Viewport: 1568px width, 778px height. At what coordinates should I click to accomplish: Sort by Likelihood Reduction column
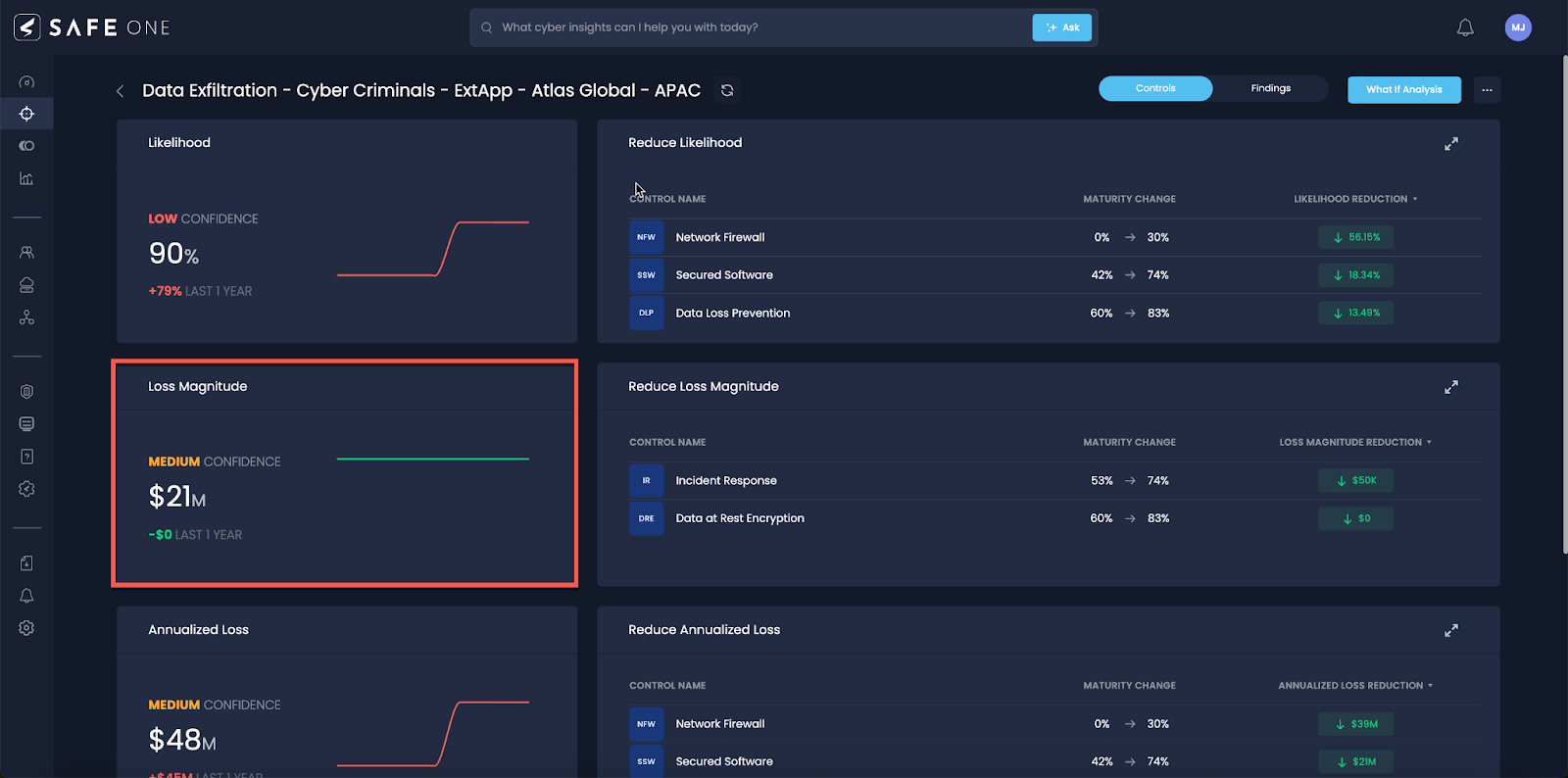(1355, 199)
